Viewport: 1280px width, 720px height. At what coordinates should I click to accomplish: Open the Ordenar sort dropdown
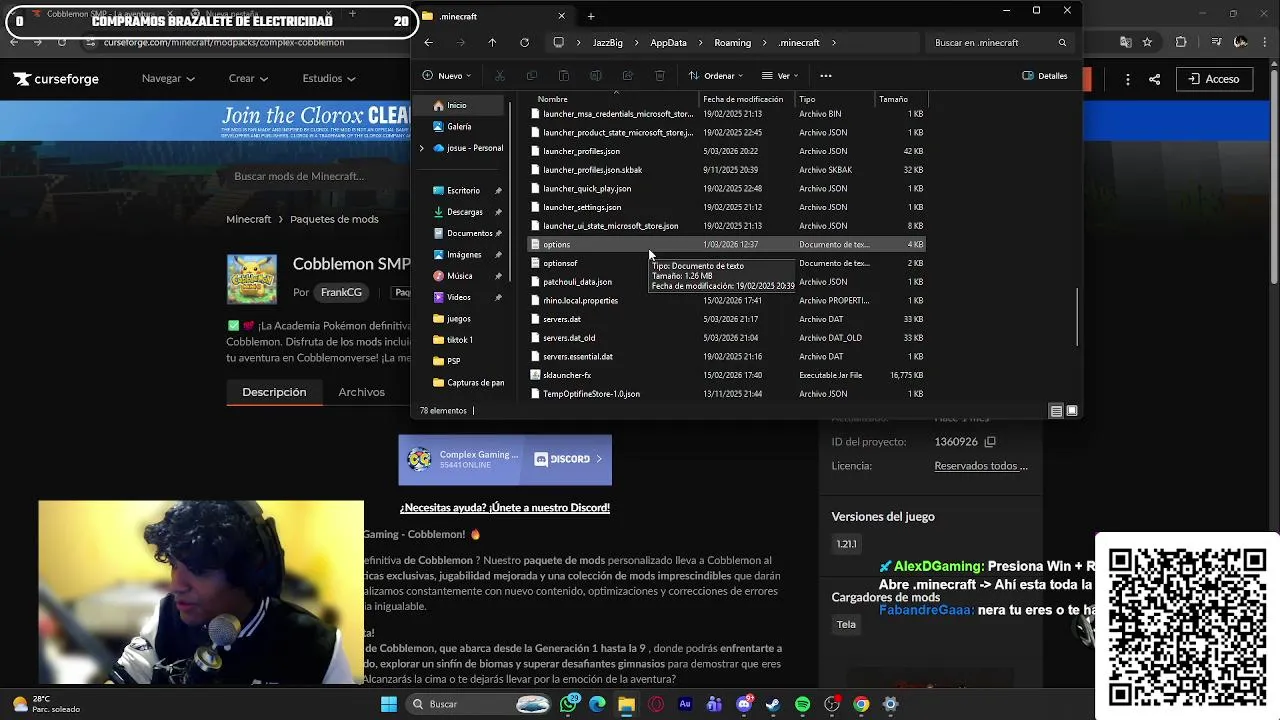[716, 76]
